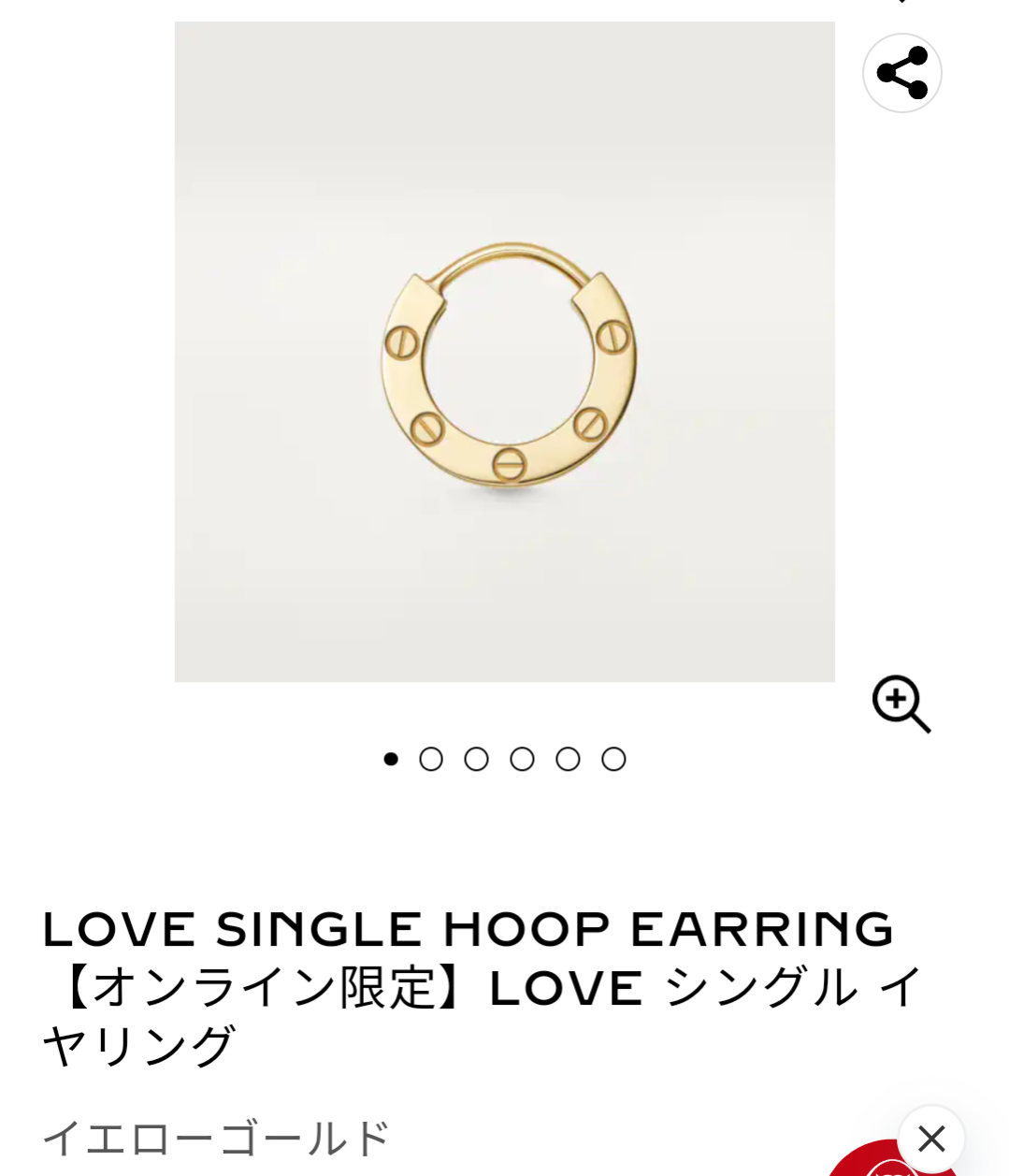This screenshot has width=1009, height=1176.
Task: Dismiss the floating badge with X button
Action: (x=931, y=1139)
